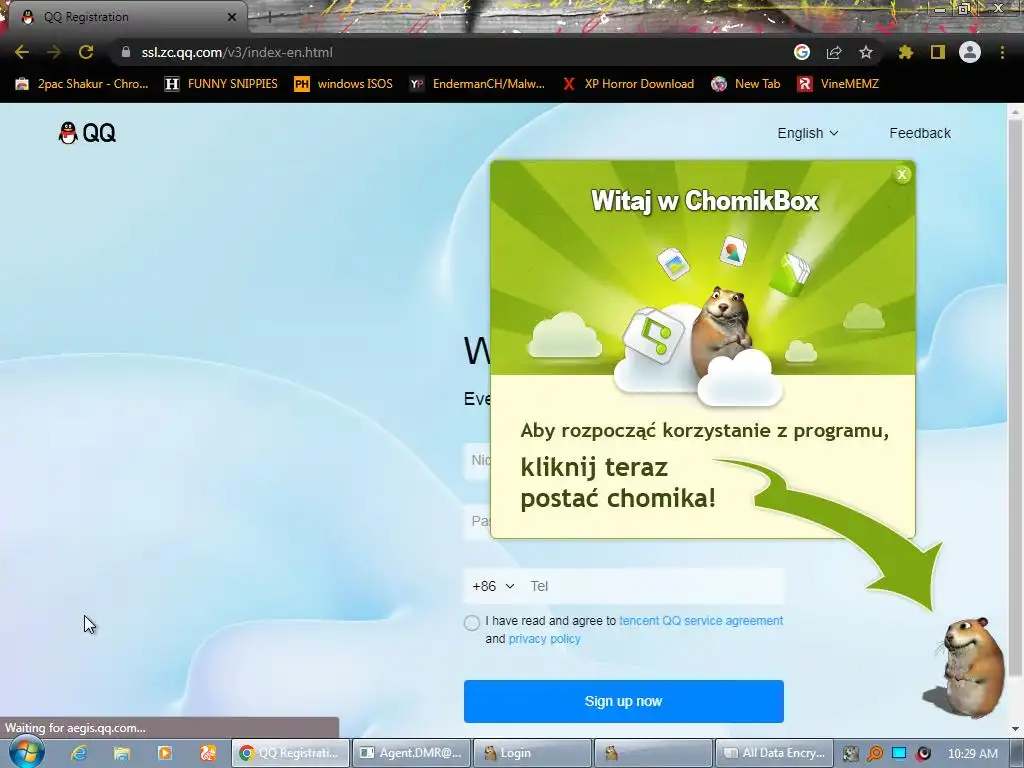Click the first system tray icon

[x=850, y=754]
